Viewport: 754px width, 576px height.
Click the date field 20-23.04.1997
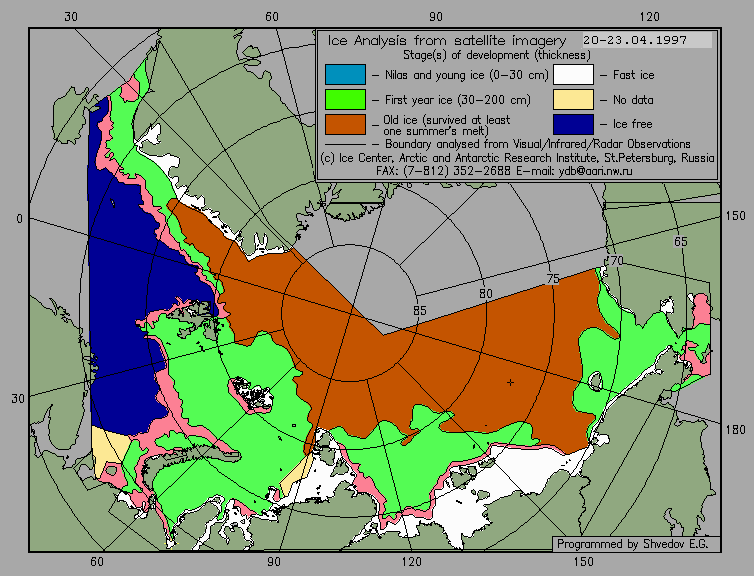point(647,40)
